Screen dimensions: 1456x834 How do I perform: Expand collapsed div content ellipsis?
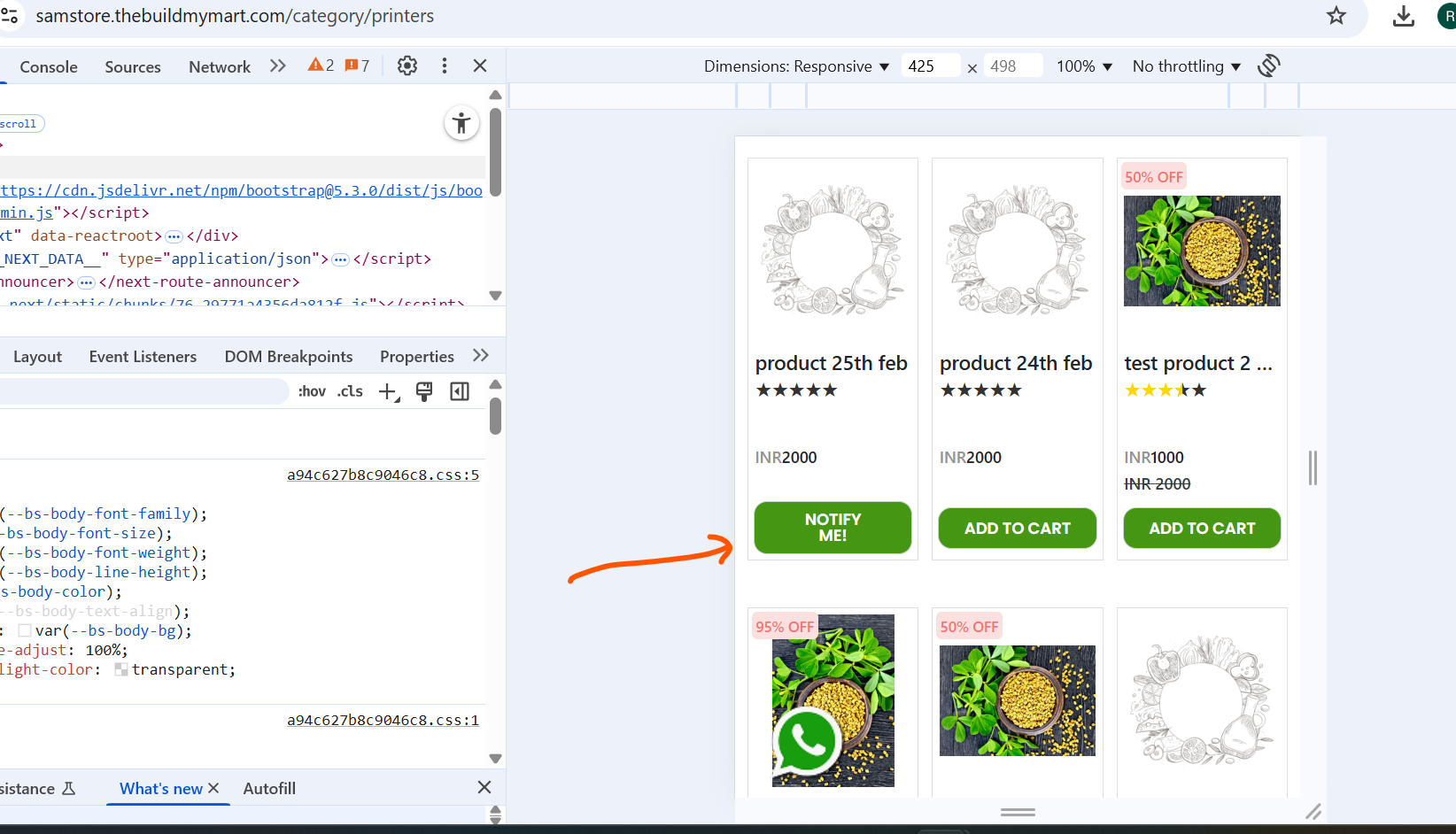174,236
